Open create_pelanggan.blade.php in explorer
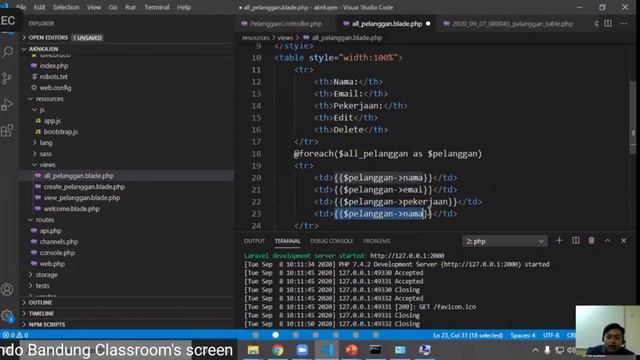640x360 pixels. pos(84,187)
